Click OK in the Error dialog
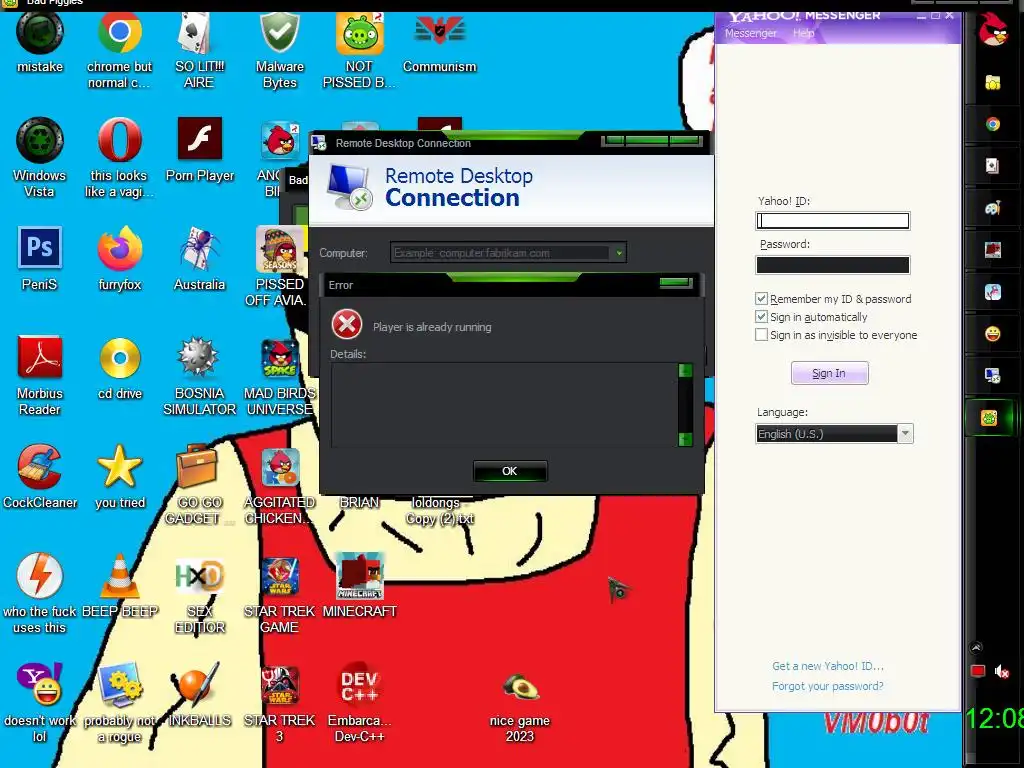 coord(509,471)
